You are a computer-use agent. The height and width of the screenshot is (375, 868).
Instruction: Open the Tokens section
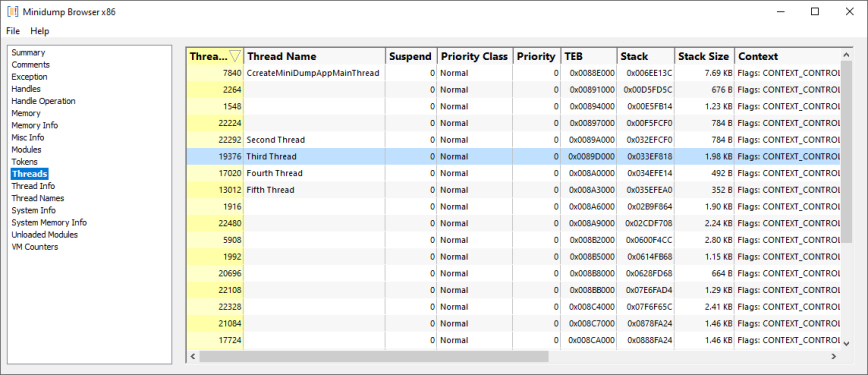coord(25,162)
